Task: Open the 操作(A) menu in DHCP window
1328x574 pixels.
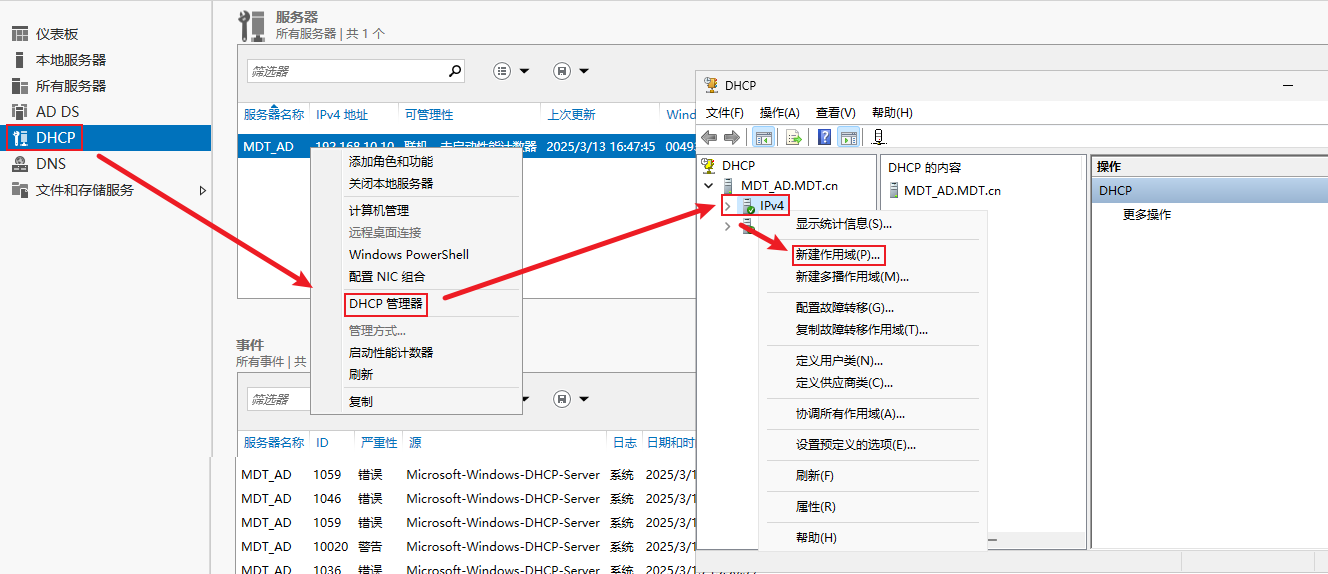Action: (x=779, y=113)
